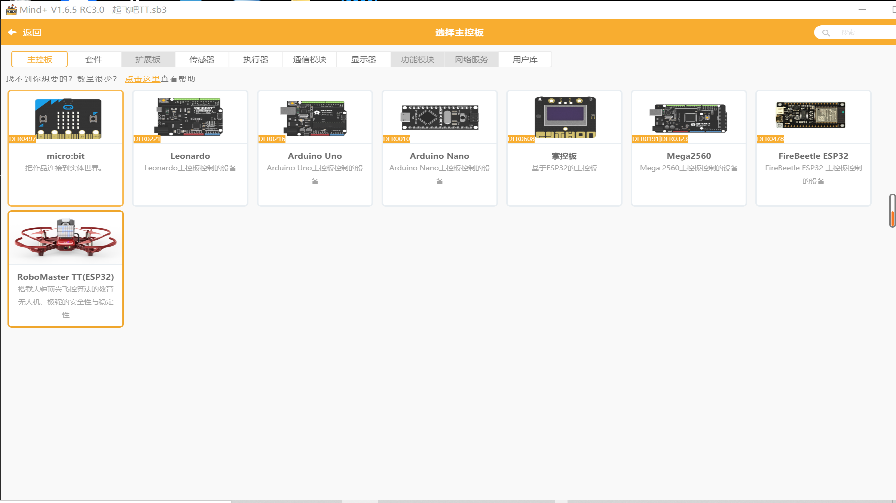The height and width of the screenshot is (503, 896).
Task: Select the FireBeetle ESP32 board image
Action: 810,115
